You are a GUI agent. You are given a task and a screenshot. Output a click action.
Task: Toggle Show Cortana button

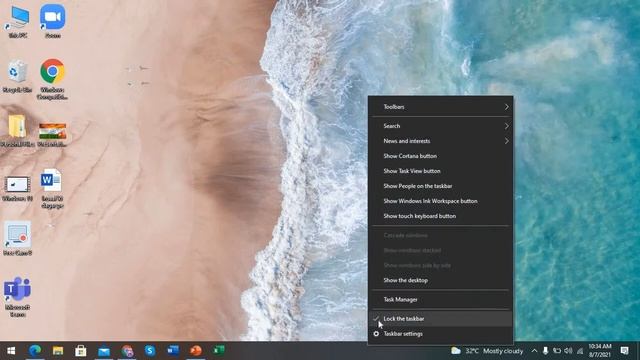click(440, 156)
